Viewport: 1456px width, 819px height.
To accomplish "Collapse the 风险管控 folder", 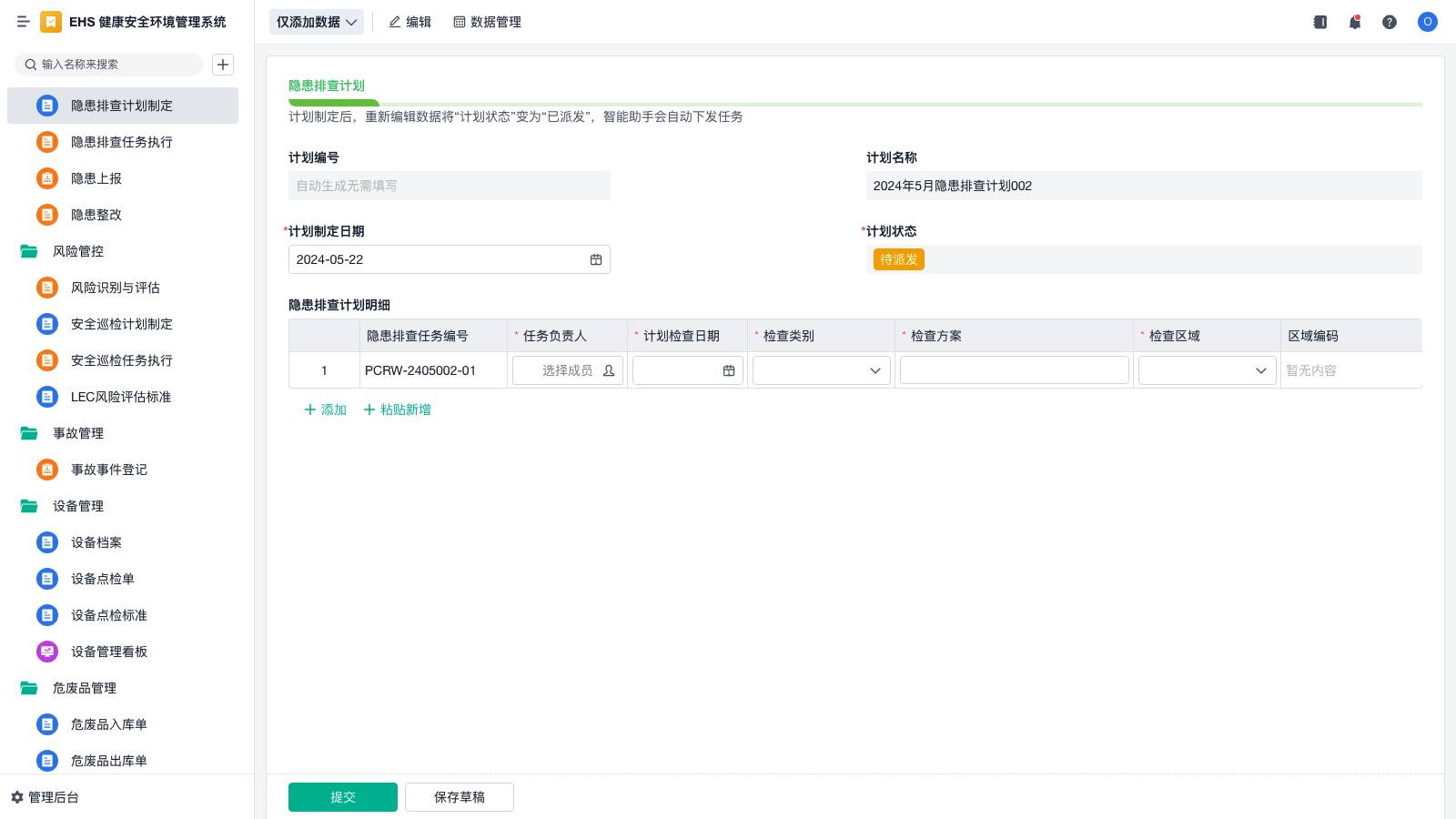I will [29, 251].
